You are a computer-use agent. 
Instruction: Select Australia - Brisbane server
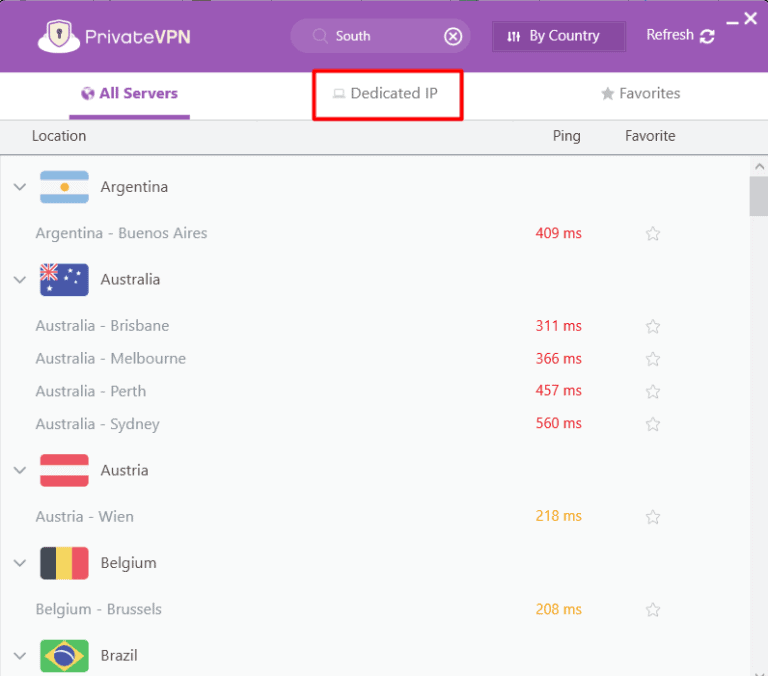[x=102, y=326]
